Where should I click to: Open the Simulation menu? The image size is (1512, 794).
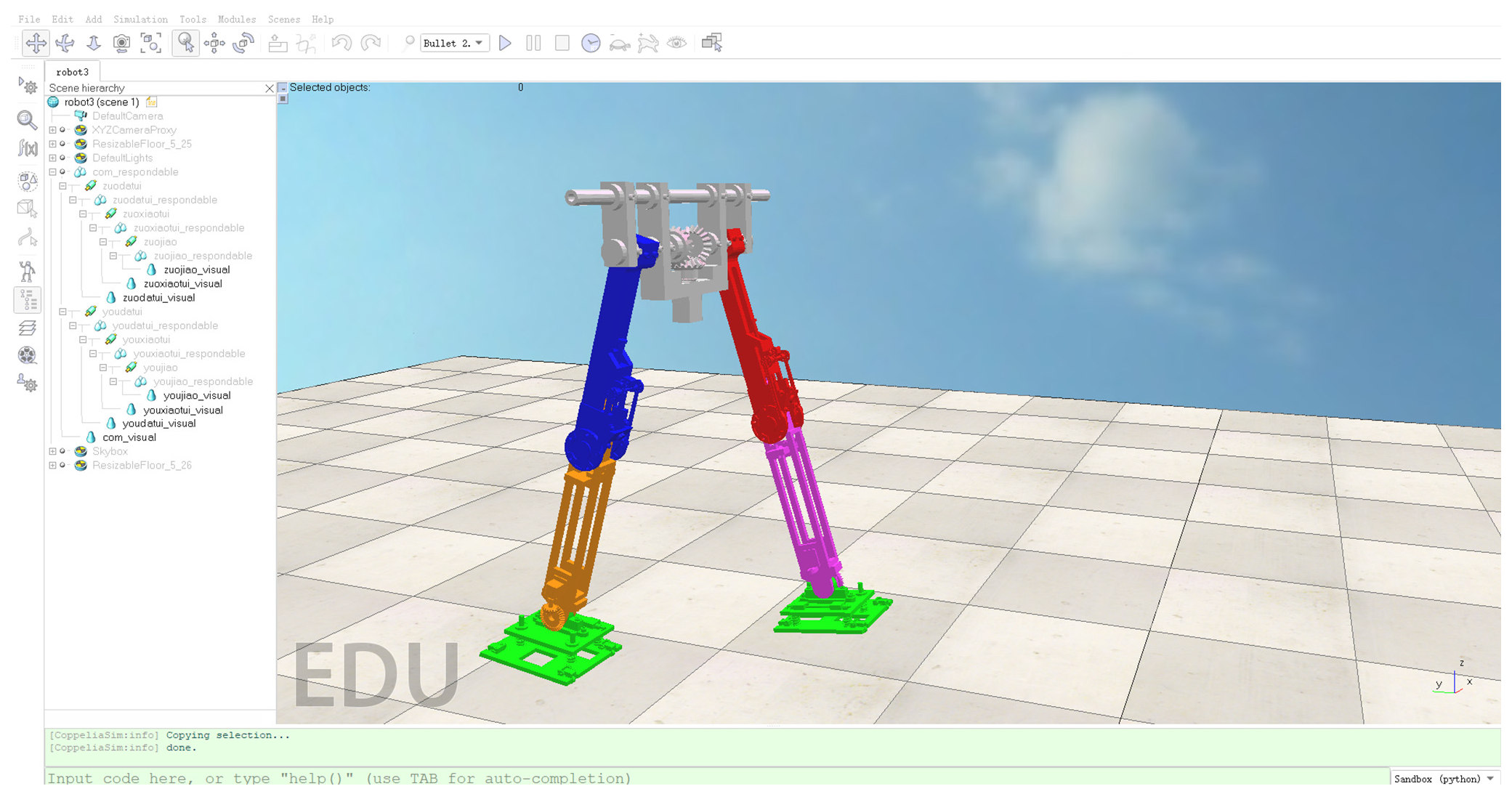click(x=140, y=20)
